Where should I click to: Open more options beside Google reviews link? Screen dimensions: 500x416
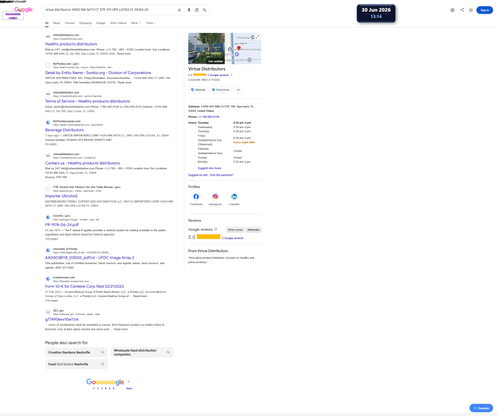click(232, 75)
